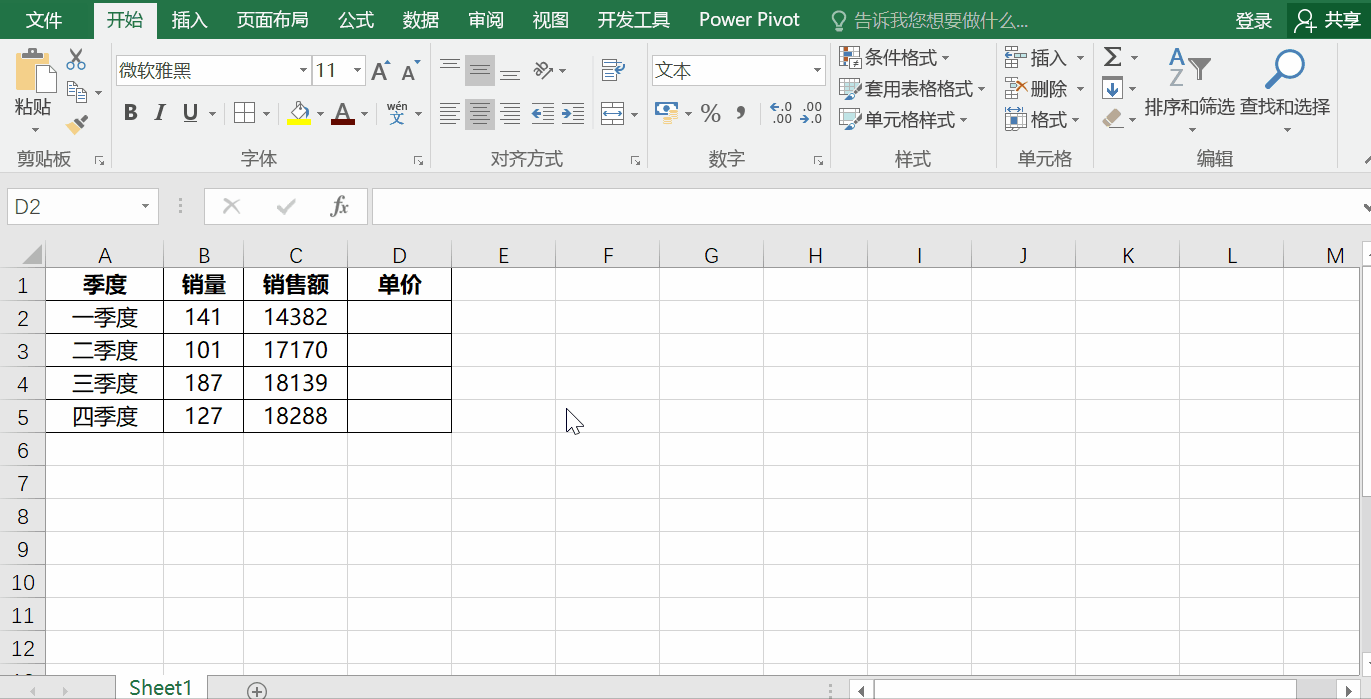Switch to the 页面布局 tab
Screen dimensions: 1371x699
272,20
